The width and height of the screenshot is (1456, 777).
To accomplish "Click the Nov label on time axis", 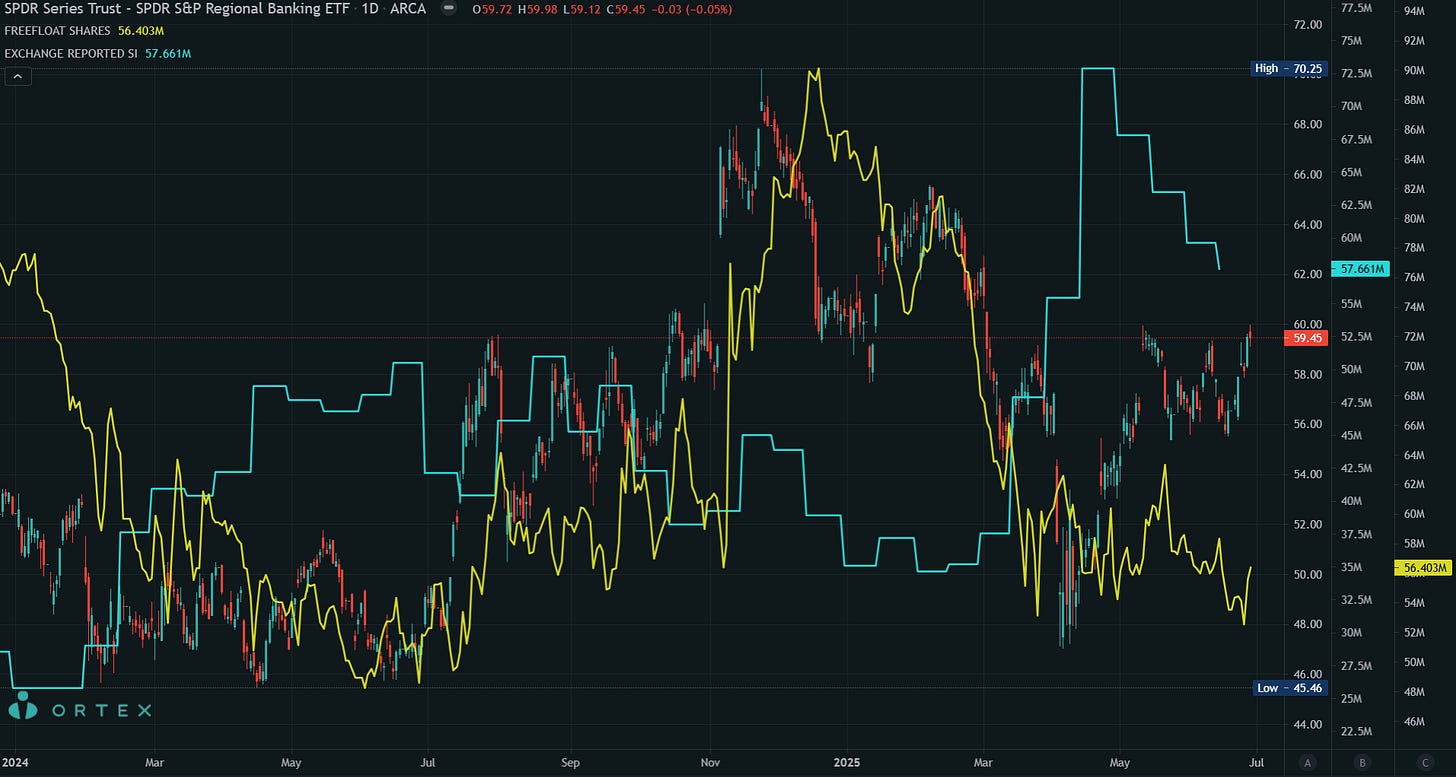I will point(710,762).
